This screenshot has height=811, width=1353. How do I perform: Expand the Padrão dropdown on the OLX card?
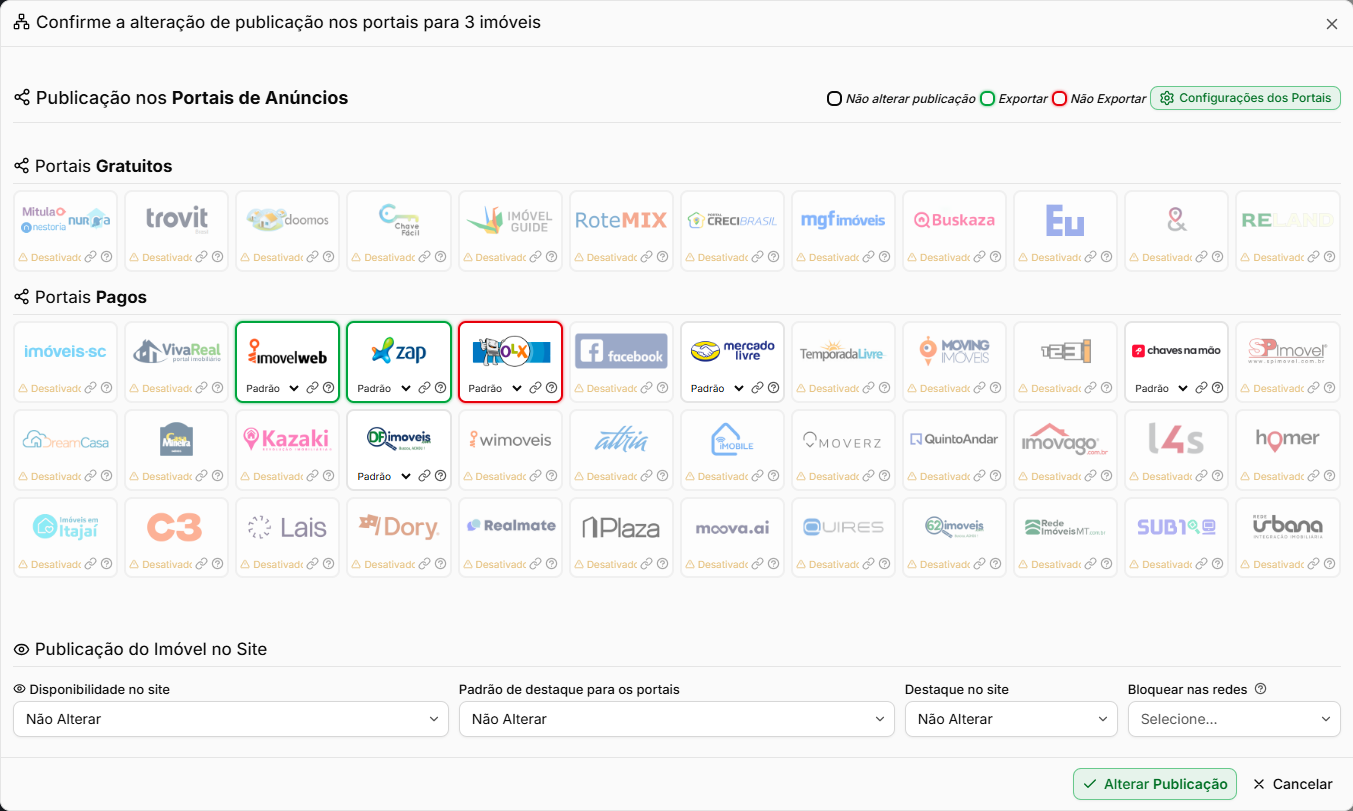(x=495, y=388)
